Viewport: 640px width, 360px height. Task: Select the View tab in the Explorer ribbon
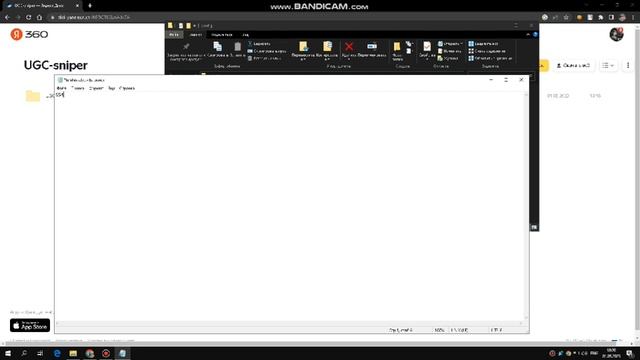click(x=245, y=35)
